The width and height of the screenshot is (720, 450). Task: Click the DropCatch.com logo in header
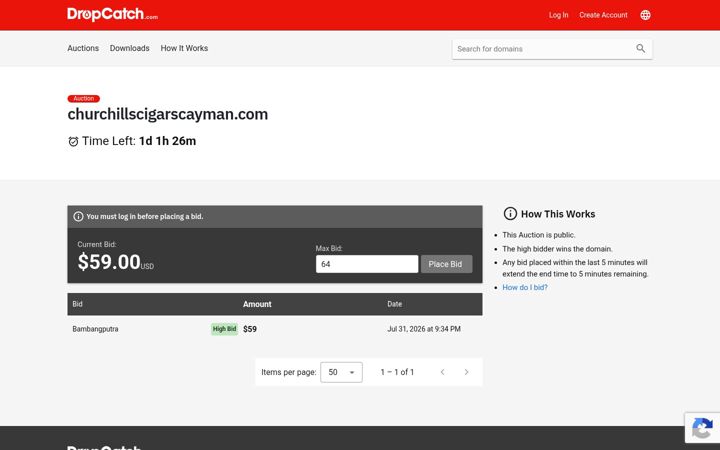pos(112,14)
